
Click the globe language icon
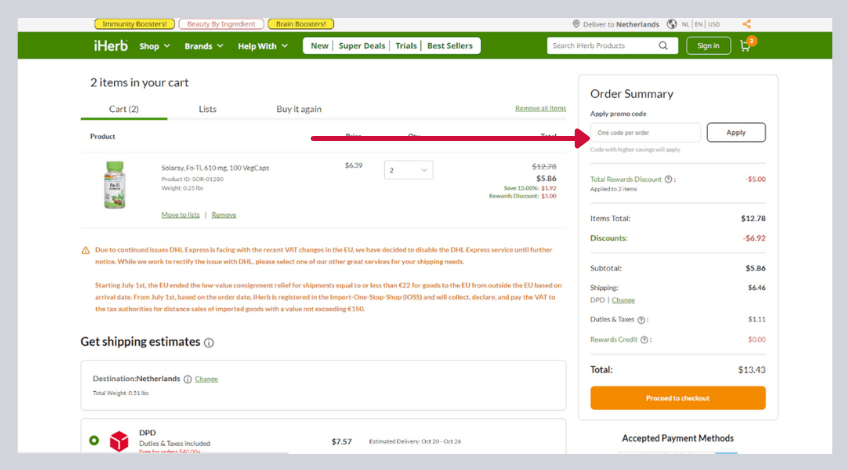click(x=671, y=24)
